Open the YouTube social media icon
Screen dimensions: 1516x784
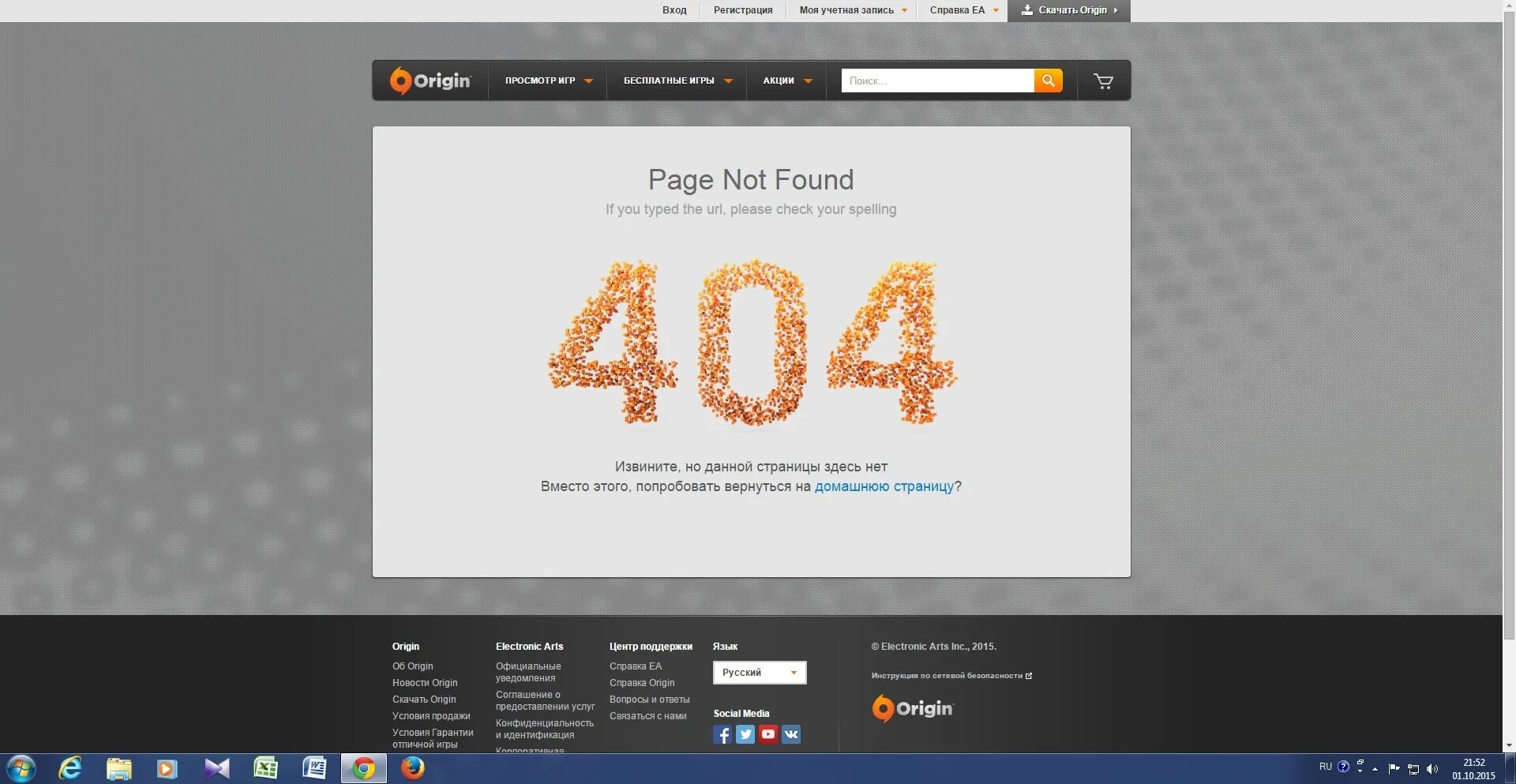[768, 734]
